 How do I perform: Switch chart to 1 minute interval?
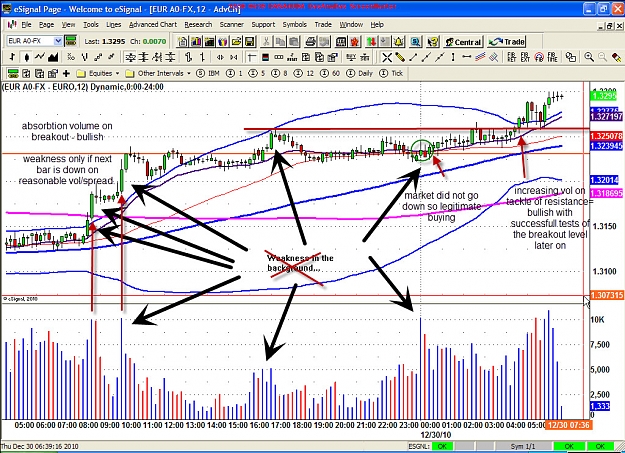point(234,73)
